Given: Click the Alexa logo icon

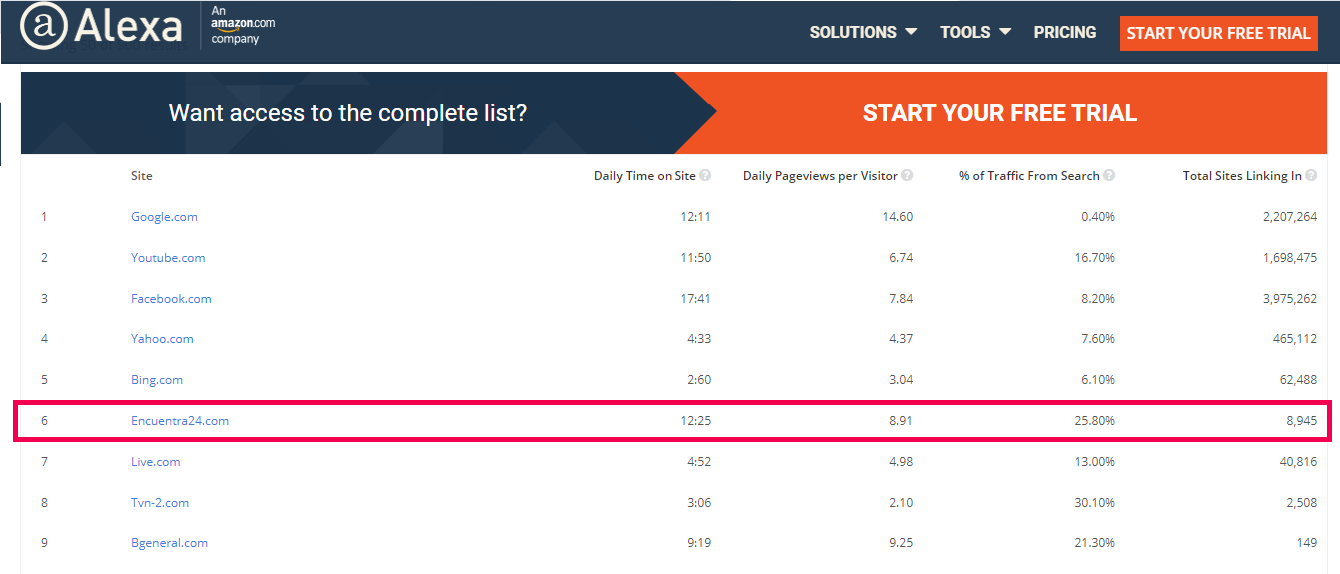Looking at the screenshot, I should 102,26.
